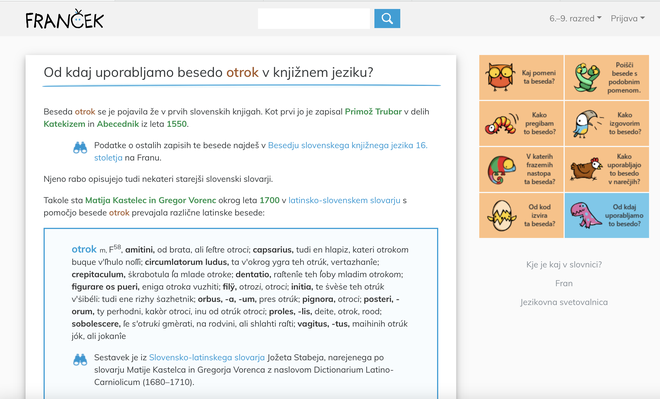Open 'Kje je kaj v slovnici?' link
Screen dimensions: 660x399
(564, 264)
